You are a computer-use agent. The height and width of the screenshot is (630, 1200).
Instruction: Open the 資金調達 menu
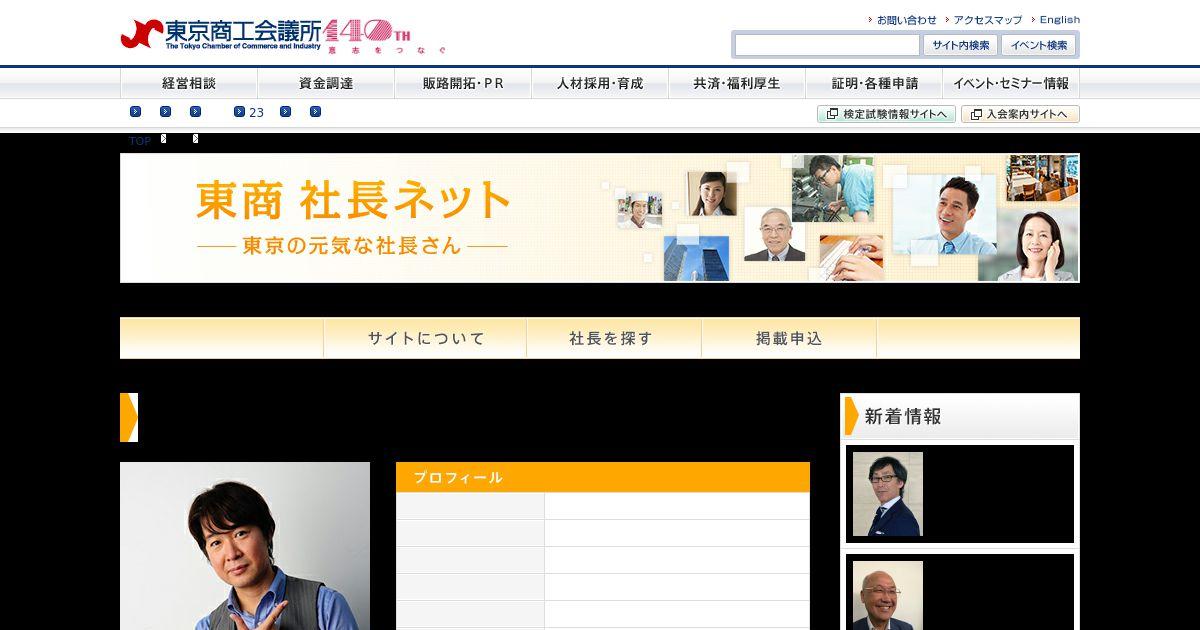(326, 83)
